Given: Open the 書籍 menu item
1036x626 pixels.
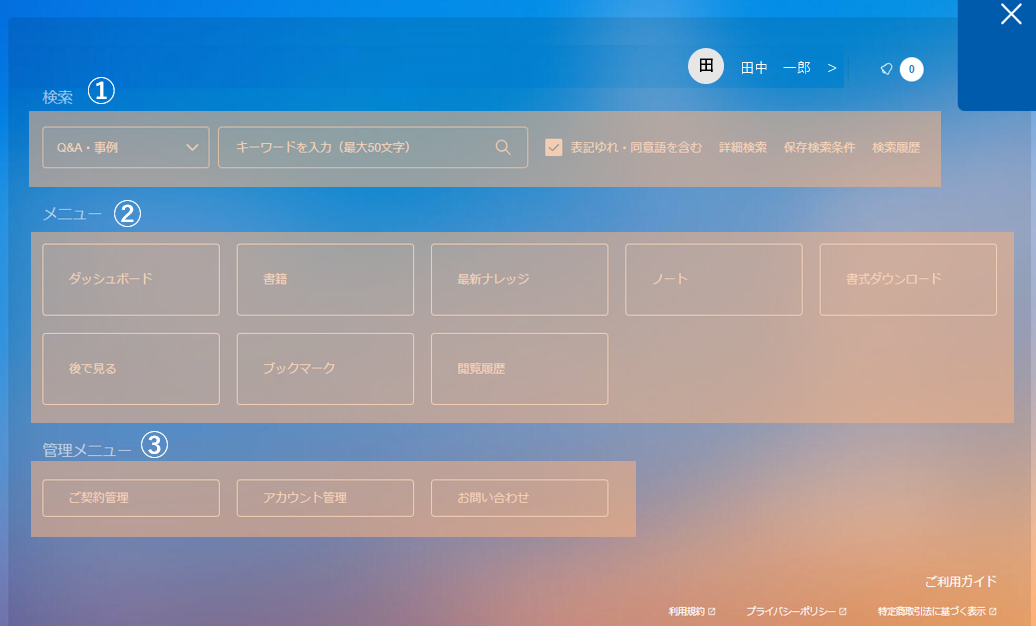Looking at the screenshot, I should 325,279.
